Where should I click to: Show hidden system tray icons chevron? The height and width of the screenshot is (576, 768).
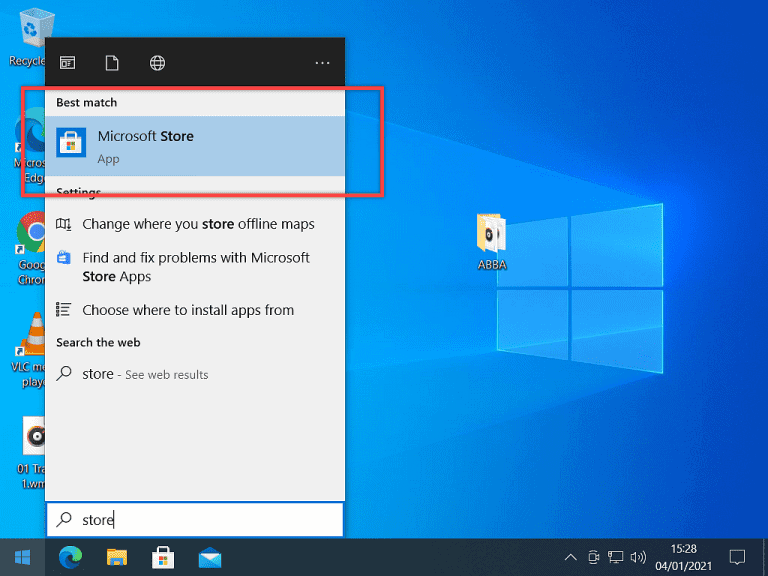pyautogui.click(x=571, y=557)
